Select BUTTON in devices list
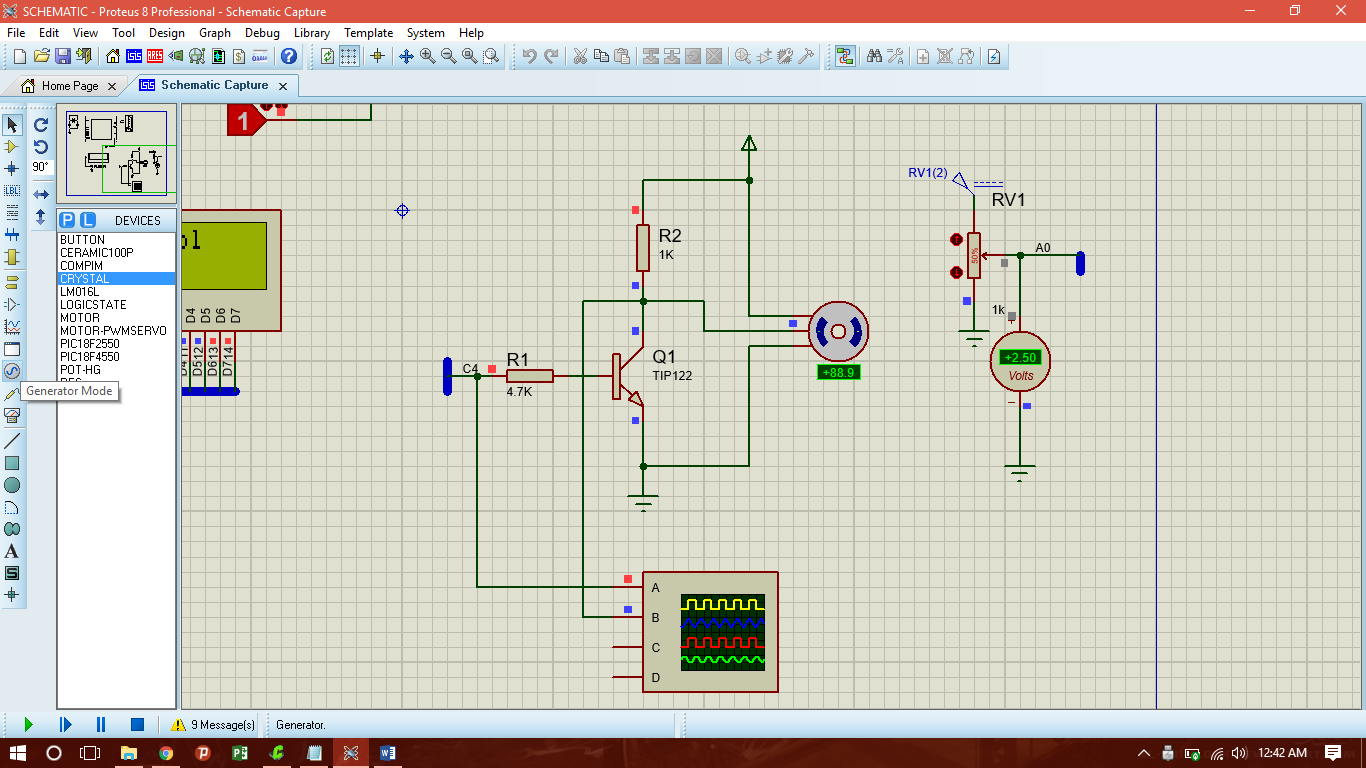 coord(116,240)
